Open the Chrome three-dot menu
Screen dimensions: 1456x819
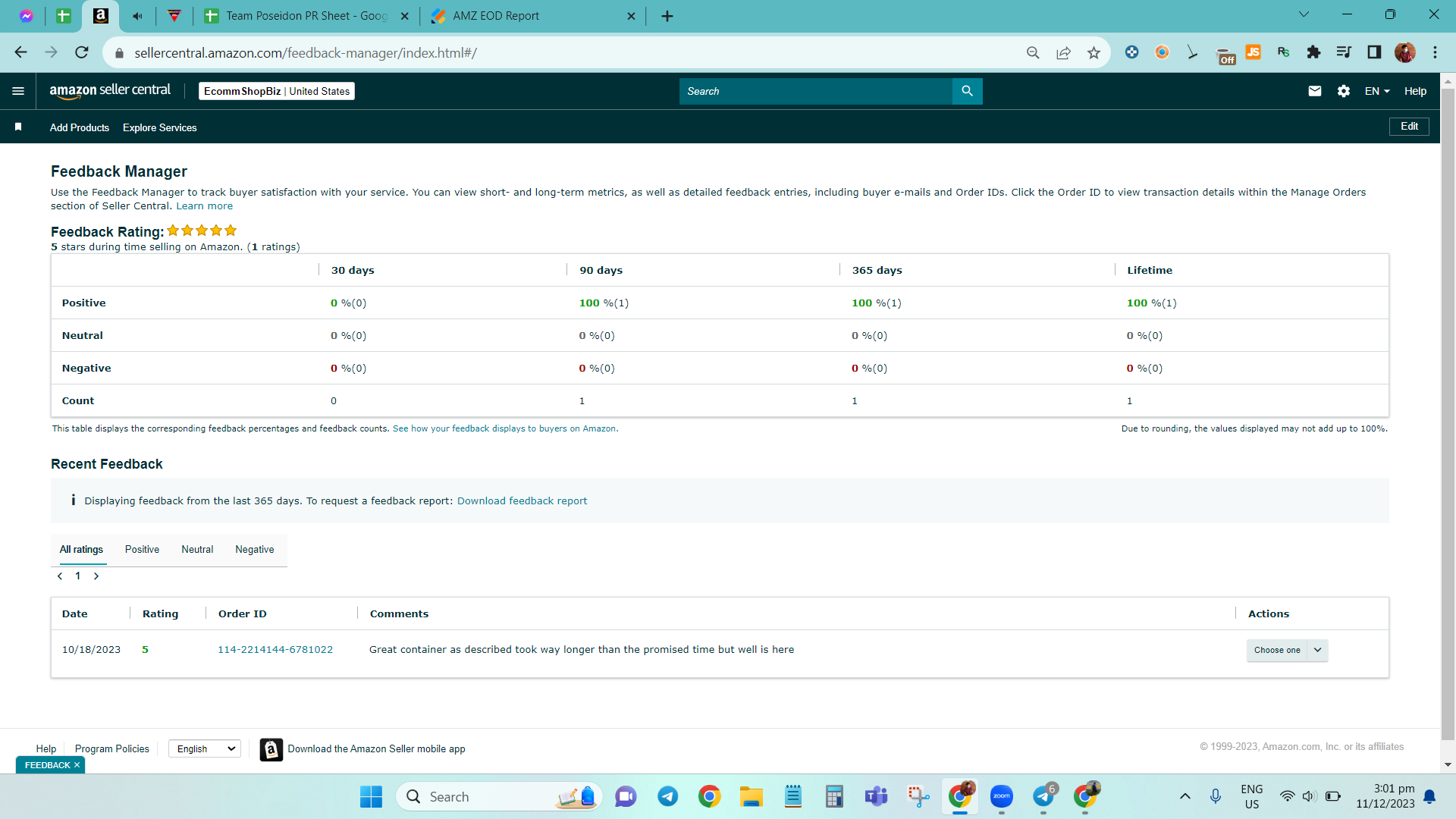click(1435, 52)
